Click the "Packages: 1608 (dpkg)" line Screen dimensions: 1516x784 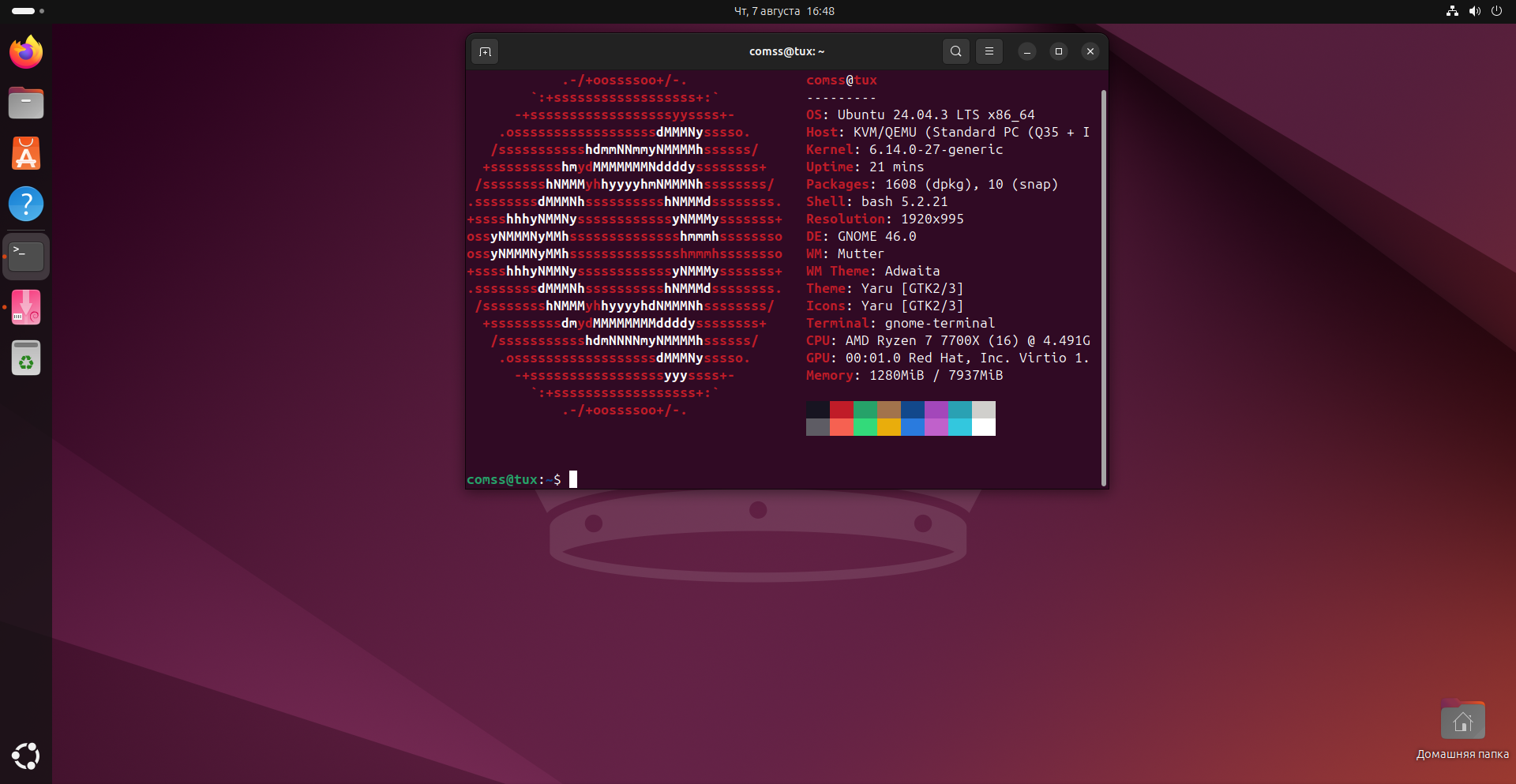(932, 184)
